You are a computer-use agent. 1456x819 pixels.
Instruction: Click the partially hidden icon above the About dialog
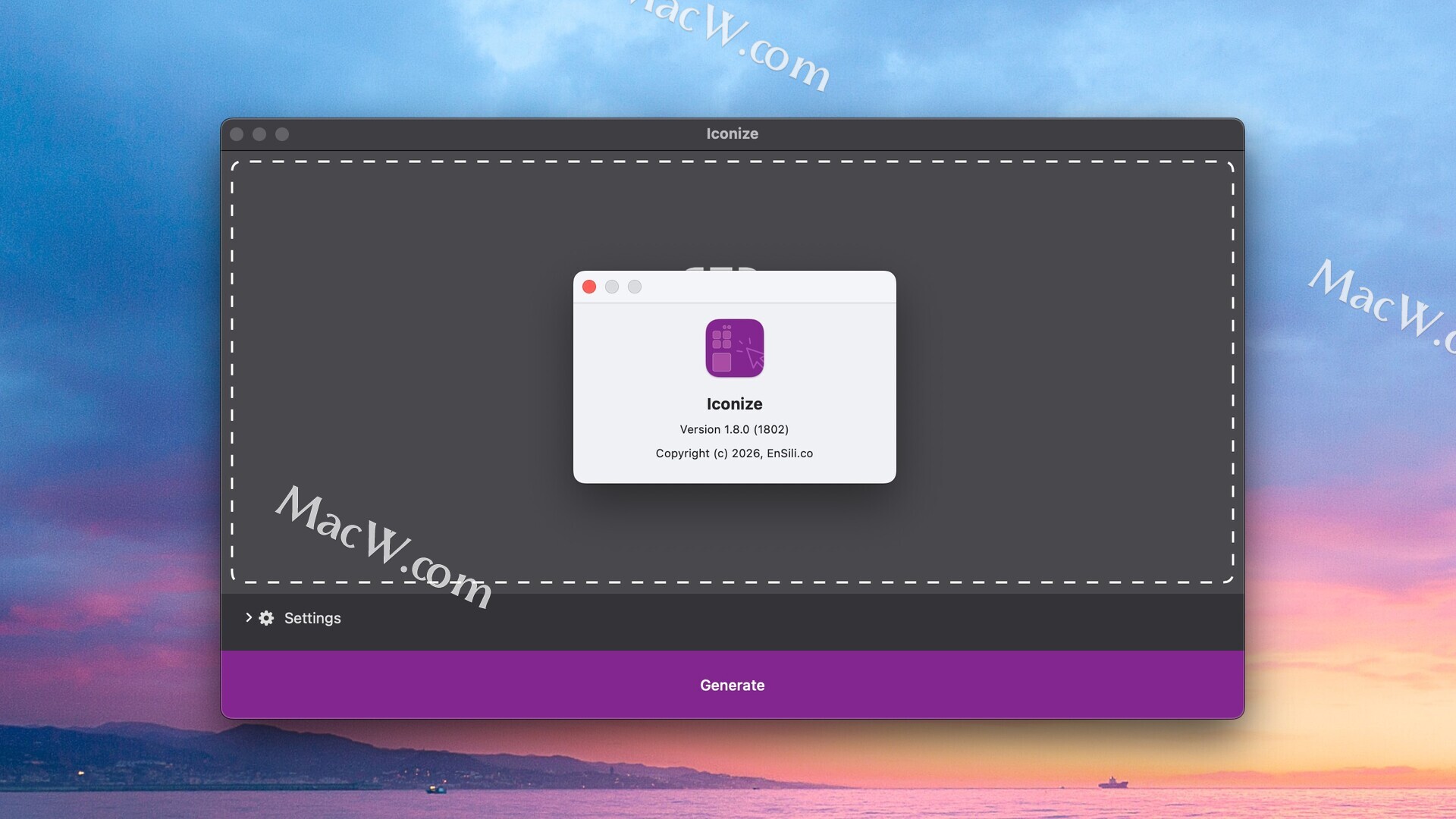click(720, 268)
